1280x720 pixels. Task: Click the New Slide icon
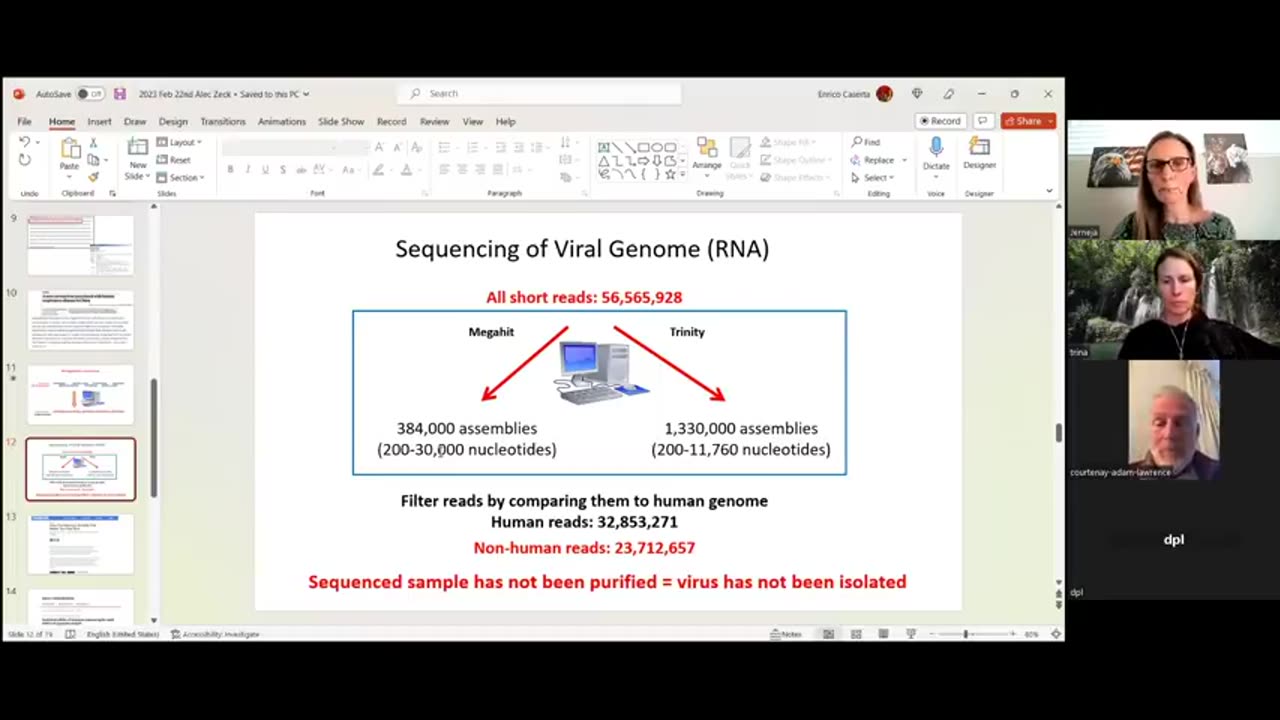pyautogui.click(x=138, y=148)
